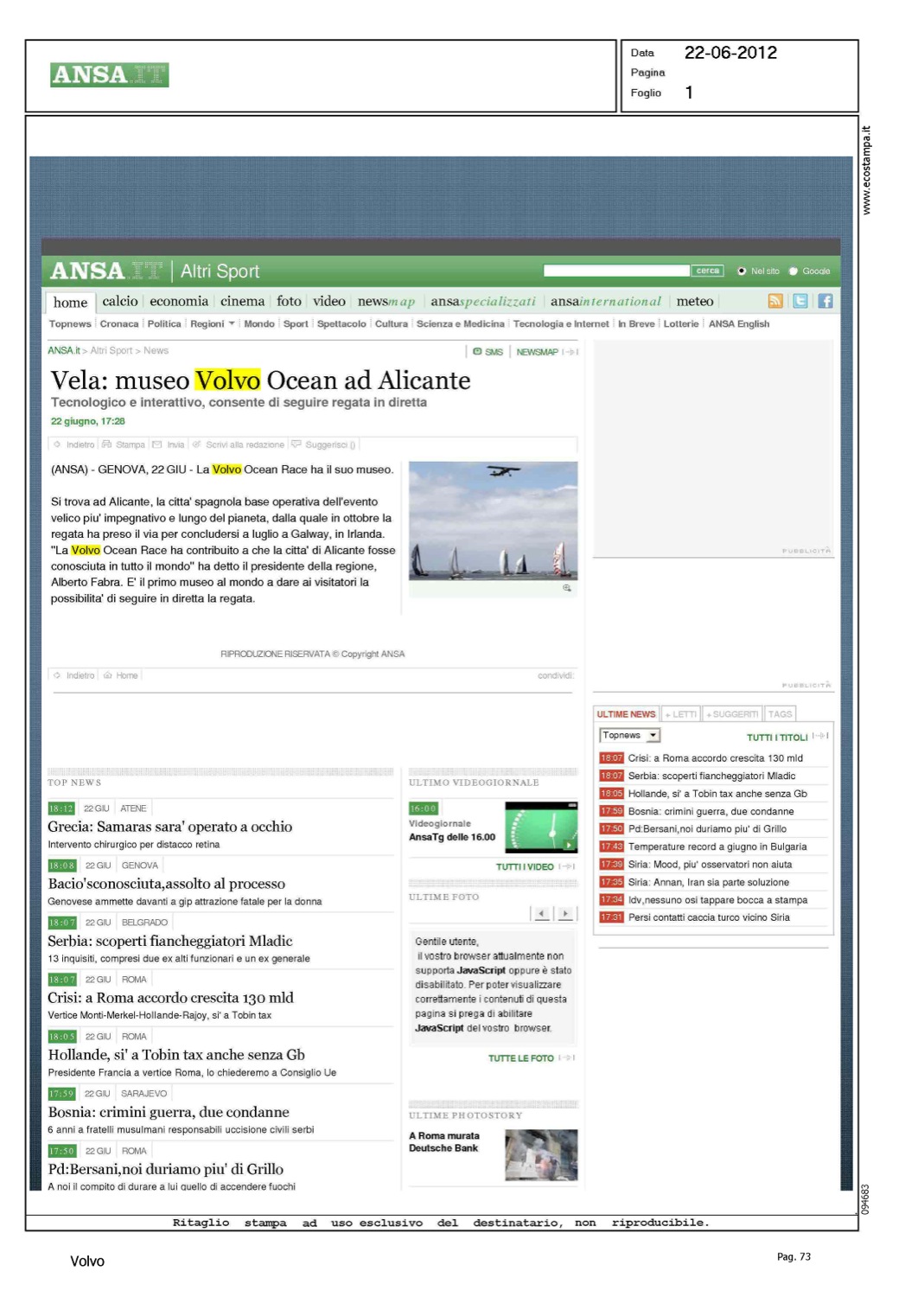Image resolution: width=924 pixels, height=1297 pixels.
Task: Open the Suggeriti tab
Action: pos(732,714)
